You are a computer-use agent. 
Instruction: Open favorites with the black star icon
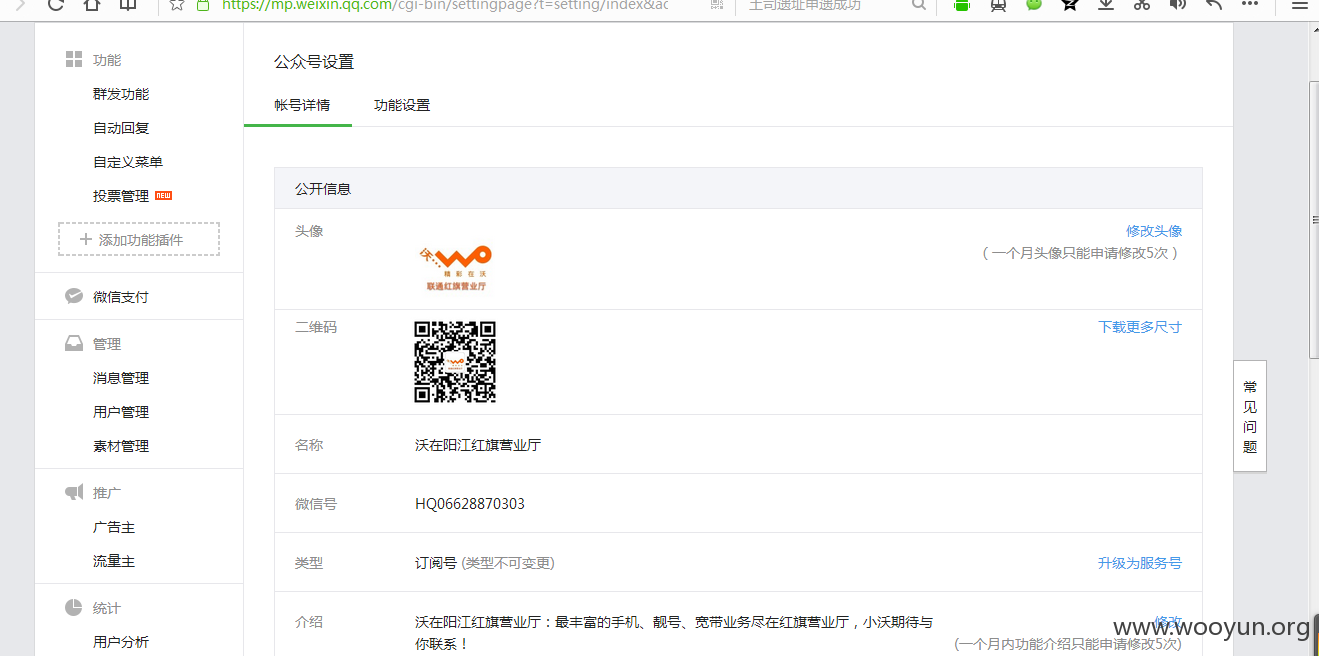tap(1070, 5)
